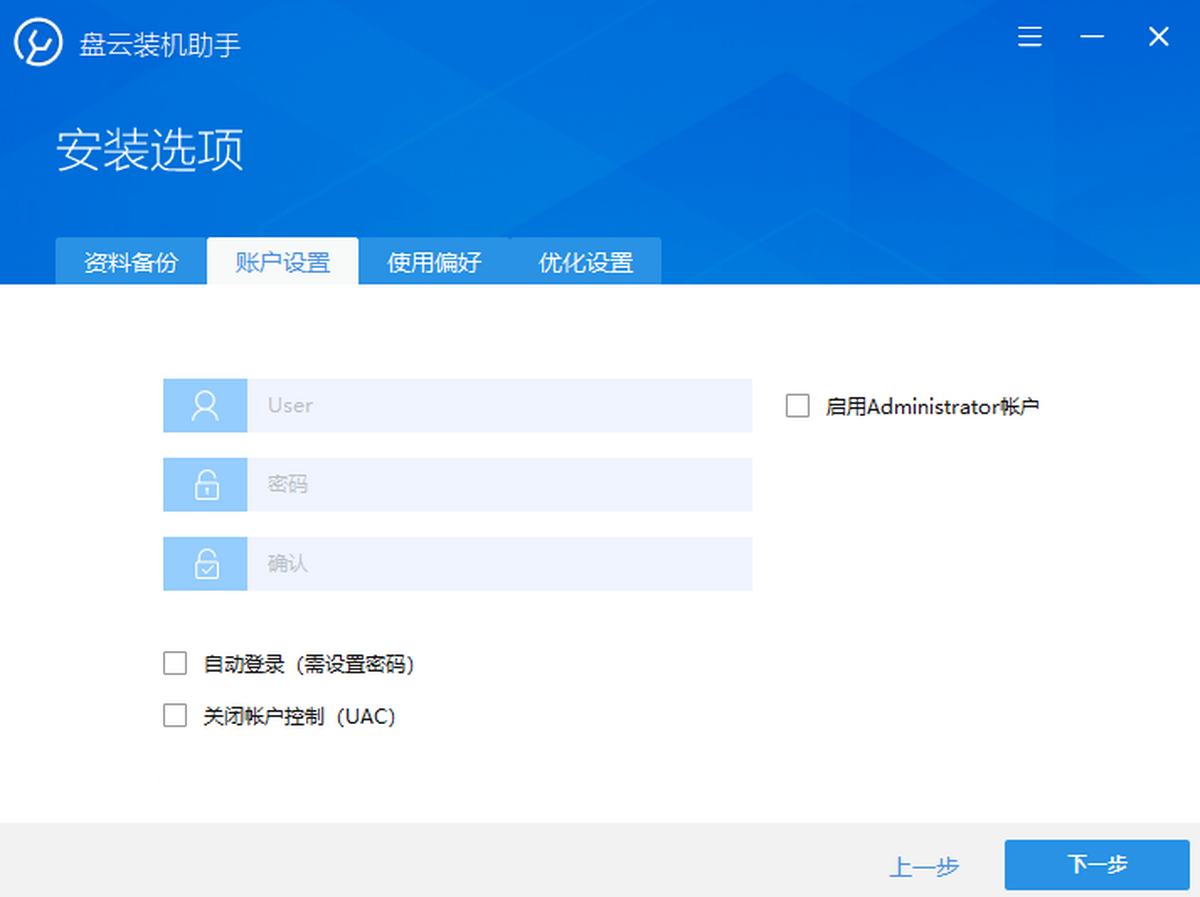Click the 盘云装机助手 logo icon
Screen dimensions: 1200x897
coord(38,44)
